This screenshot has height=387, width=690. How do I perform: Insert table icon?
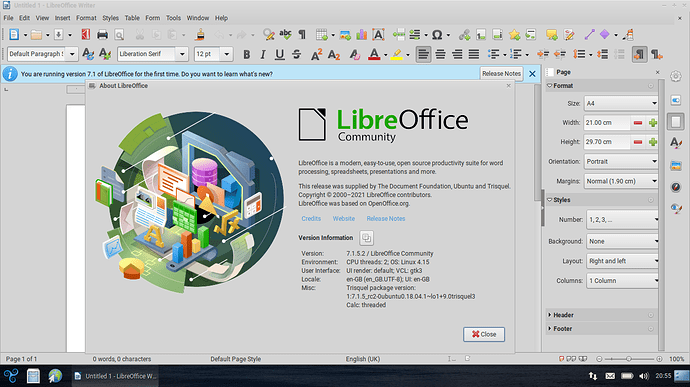(x=322, y=34)
